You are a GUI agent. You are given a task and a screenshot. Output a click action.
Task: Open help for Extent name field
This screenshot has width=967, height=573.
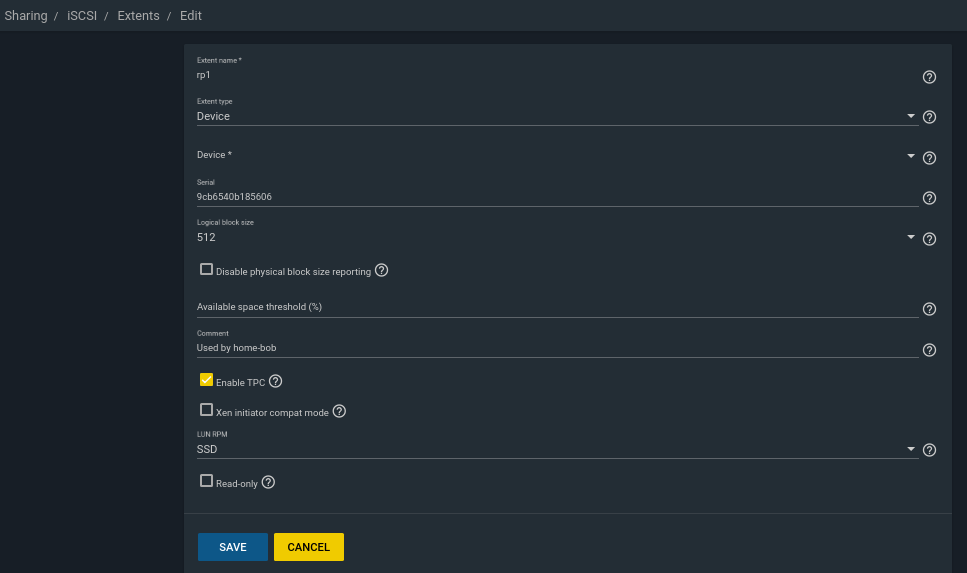[x=929, y=77]
